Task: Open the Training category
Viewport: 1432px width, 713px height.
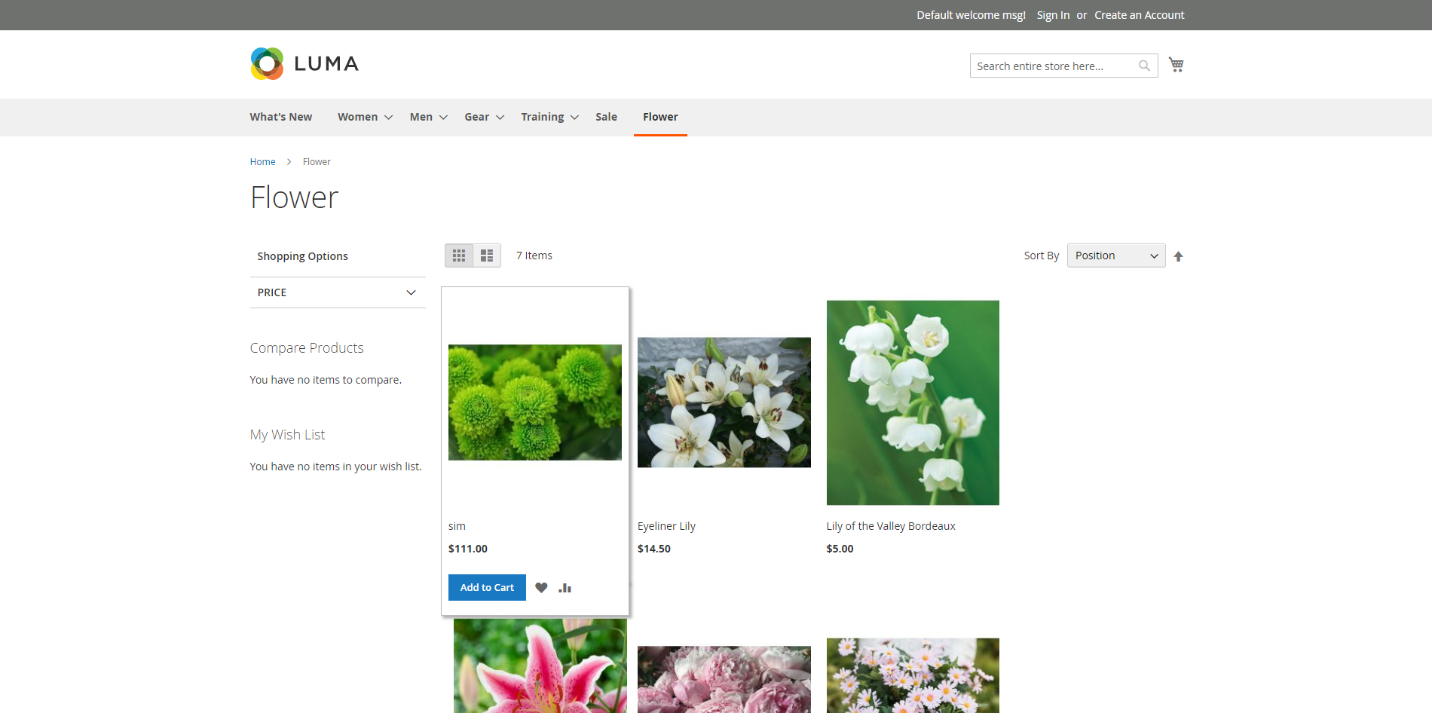Action: click(542, 117)
